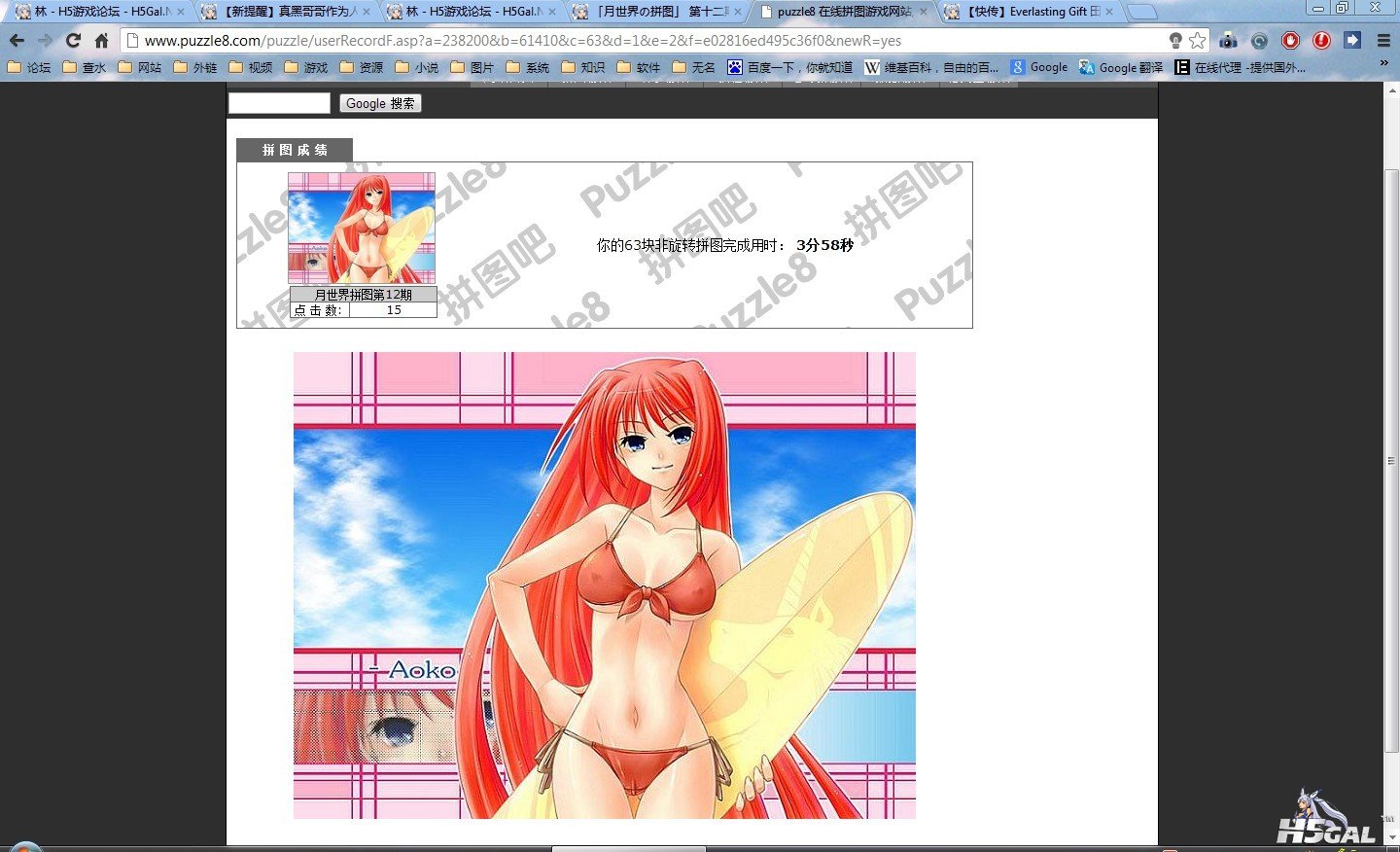Open the 无名 bookmark folder
This screenshot has width=1400, height=852.
coord(694,67)
